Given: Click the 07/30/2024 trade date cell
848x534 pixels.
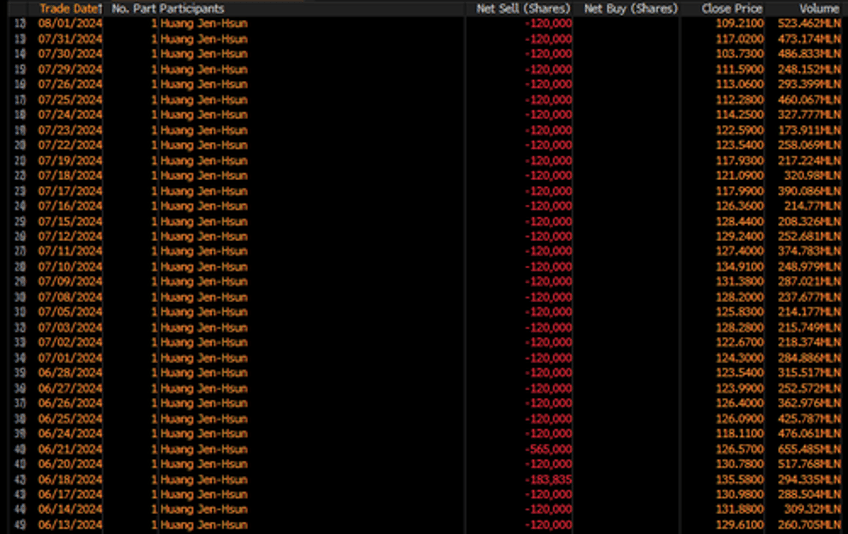Looking at the screenshot, I should (x=70, y=54).
